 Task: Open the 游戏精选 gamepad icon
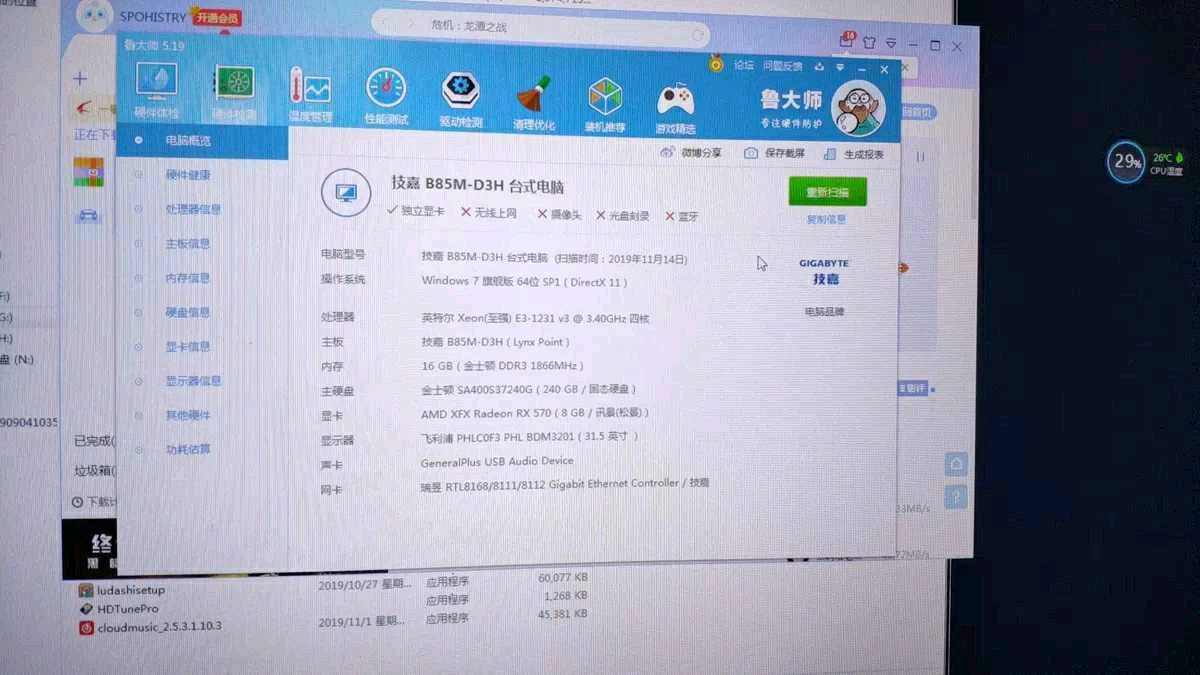[675, 106]
